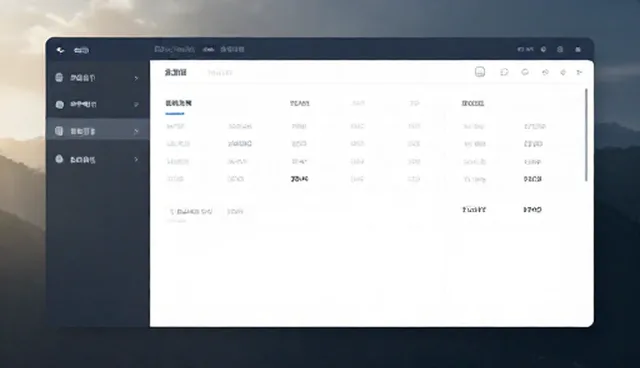
Task: Expand the highlighted third sidebar item's chevron
Action: (x=136, y=131)
